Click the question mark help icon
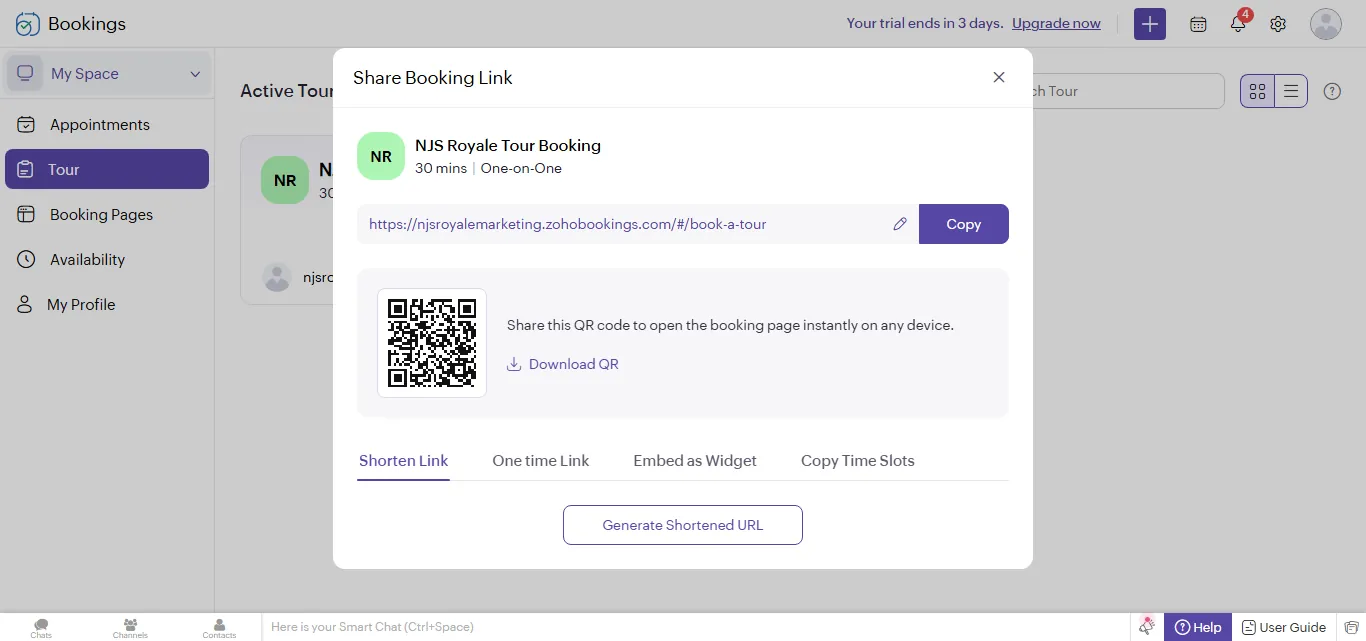 pyautogui.click(x=1332, y=91)
